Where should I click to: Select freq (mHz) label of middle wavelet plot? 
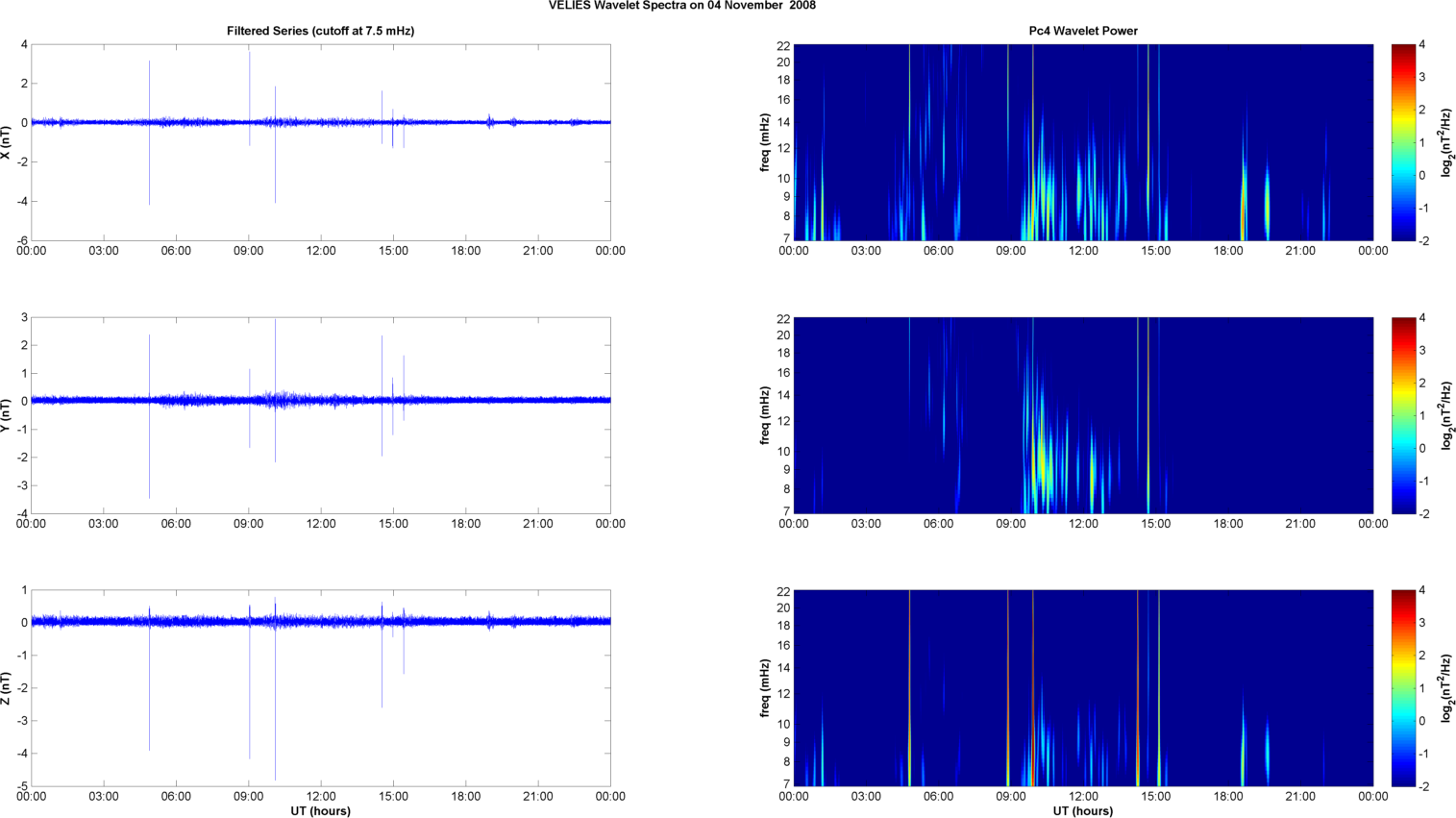click(764, 415)
